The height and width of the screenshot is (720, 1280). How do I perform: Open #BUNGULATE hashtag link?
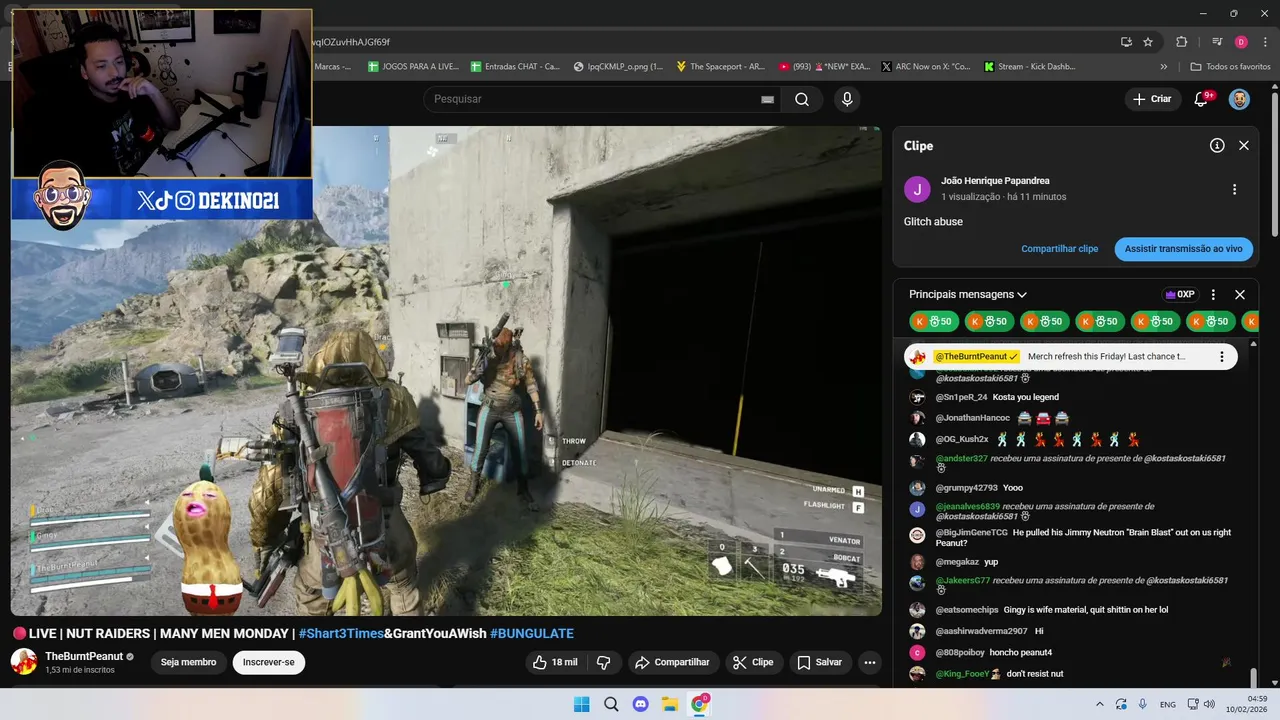(531, 634)
